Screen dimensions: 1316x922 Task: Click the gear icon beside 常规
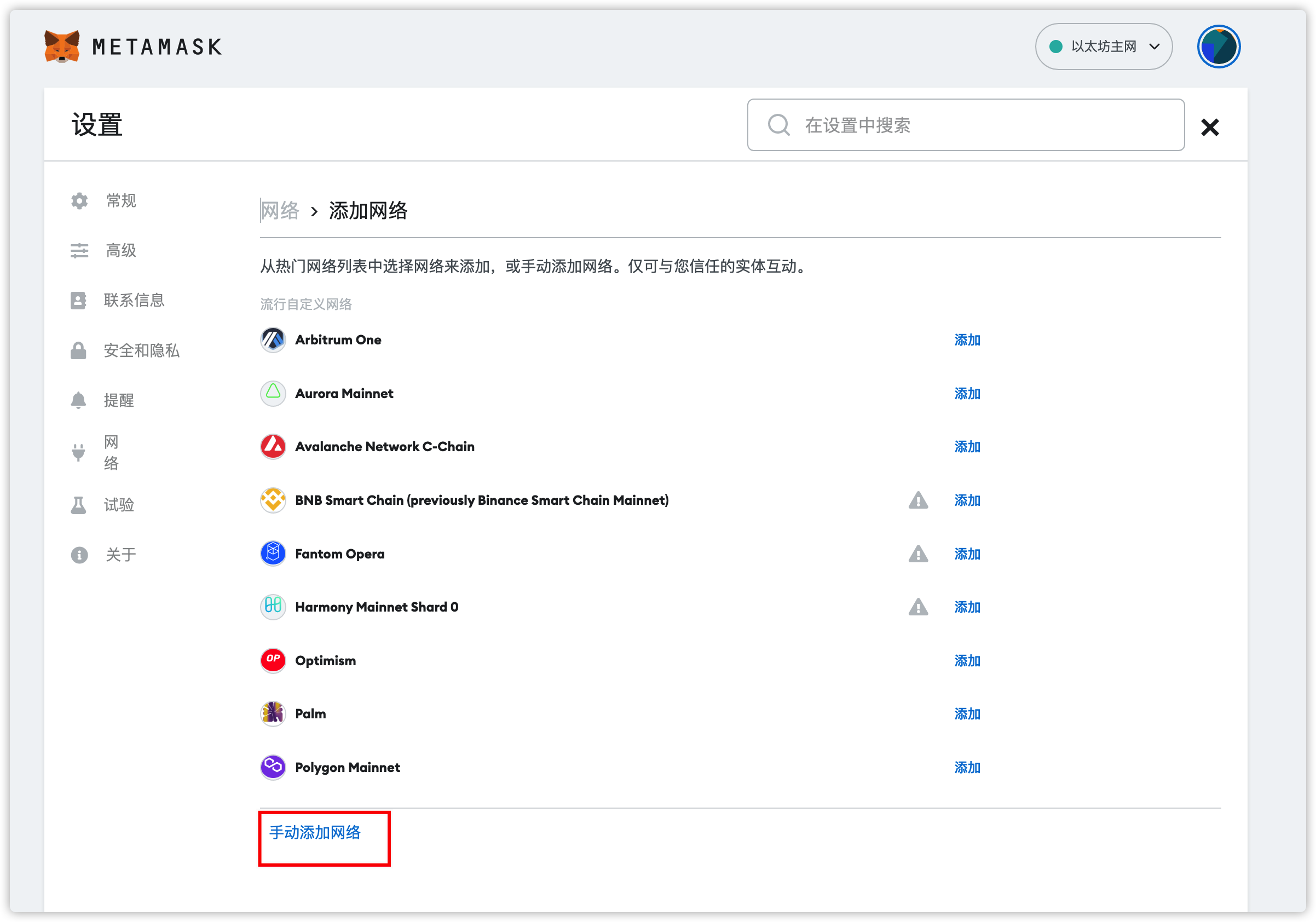(79, 201)
